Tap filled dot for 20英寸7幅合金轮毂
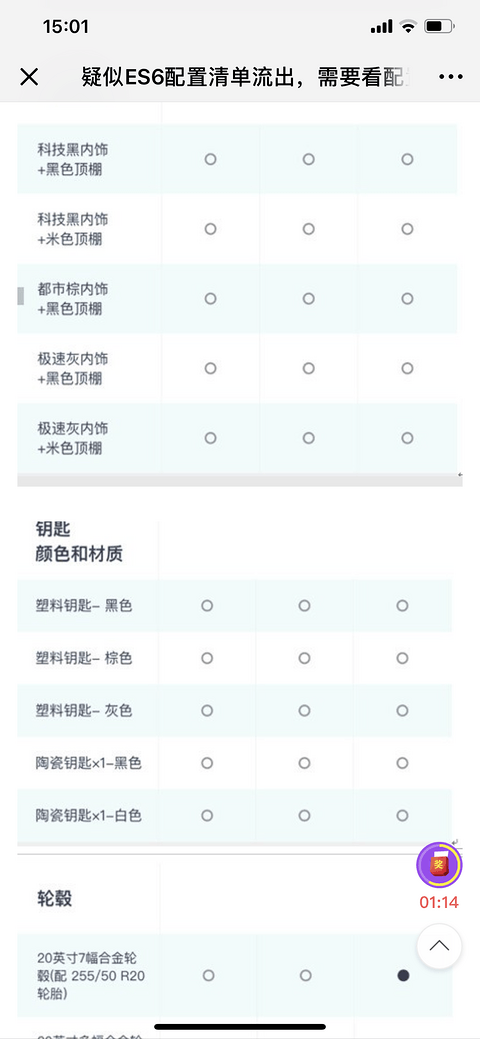 tap(402, 975)
